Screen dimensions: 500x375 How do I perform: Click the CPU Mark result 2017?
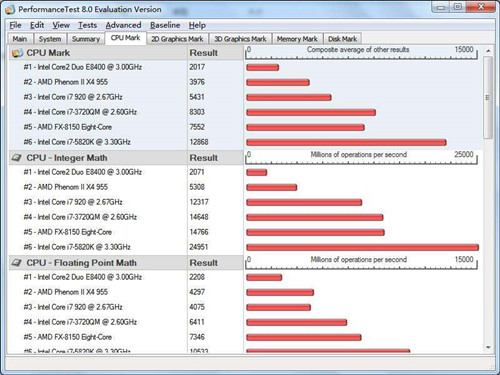[197, 67]
